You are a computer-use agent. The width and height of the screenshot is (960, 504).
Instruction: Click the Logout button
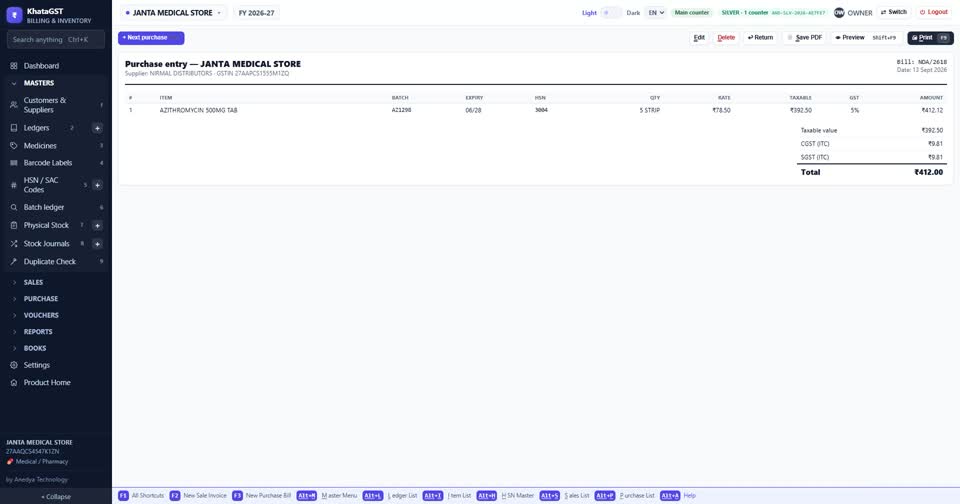[x=934, y=12]
